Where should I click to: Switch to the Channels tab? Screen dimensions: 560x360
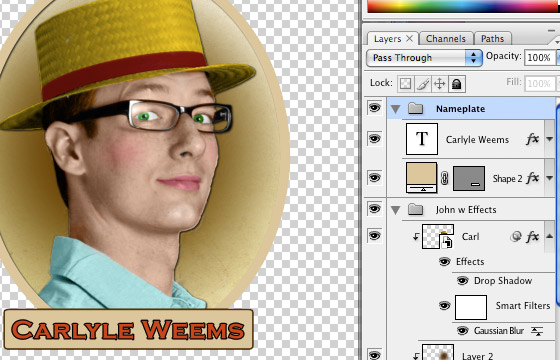pyautogui.click(x=446, y=39)
